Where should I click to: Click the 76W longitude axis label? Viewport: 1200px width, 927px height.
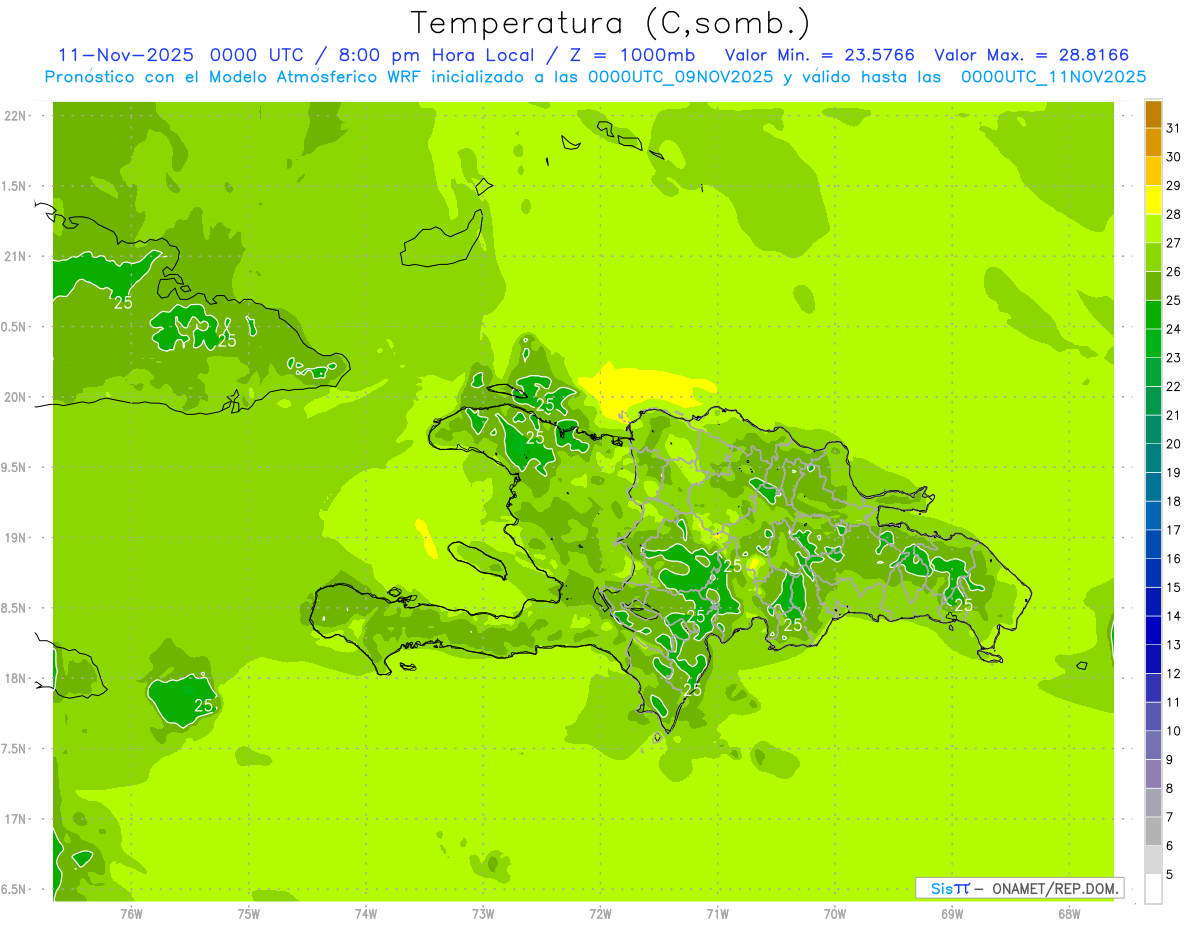tap(131, 914)
